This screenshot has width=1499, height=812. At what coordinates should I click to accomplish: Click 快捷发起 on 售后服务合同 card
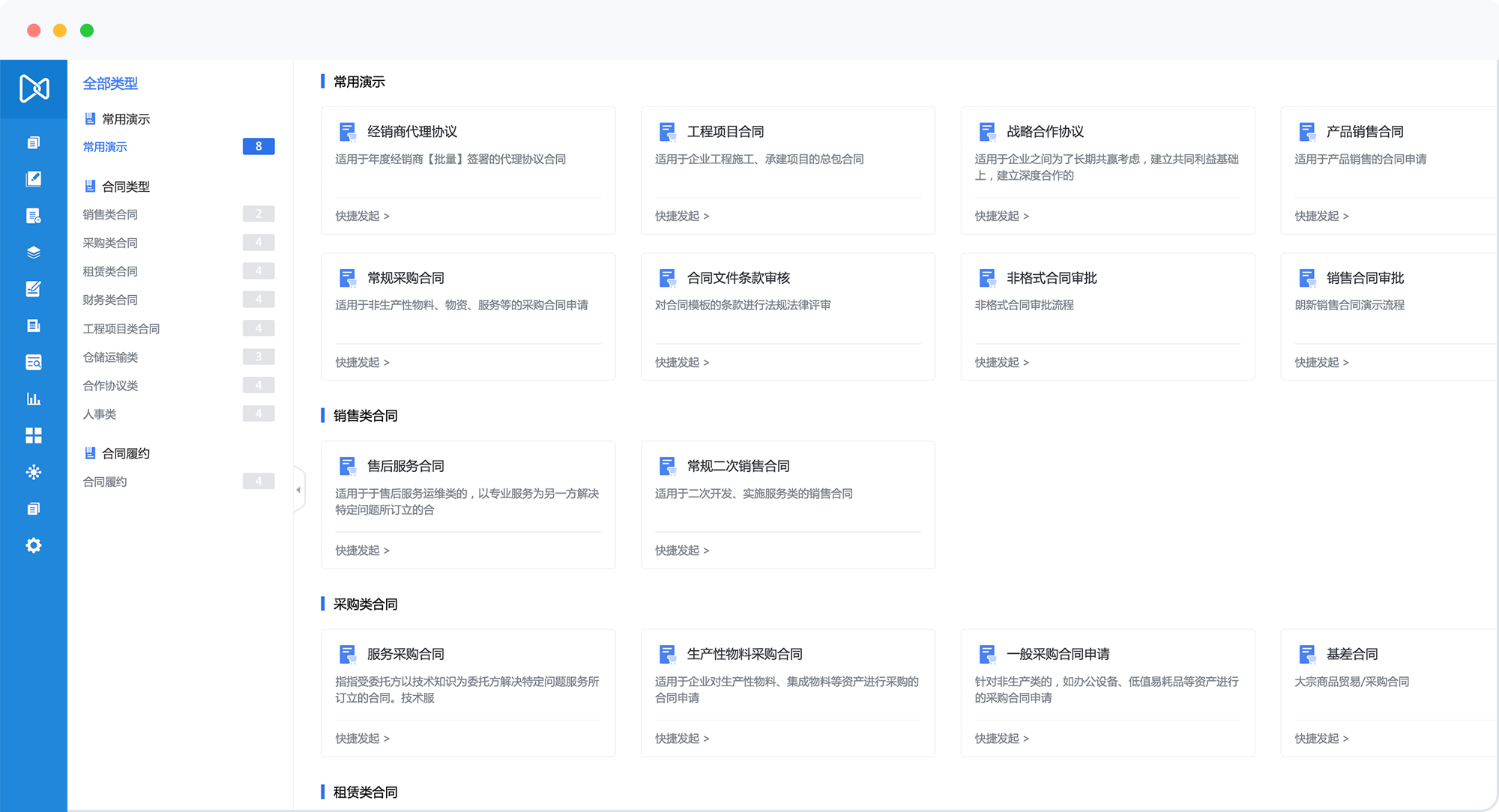pos(362,551)
